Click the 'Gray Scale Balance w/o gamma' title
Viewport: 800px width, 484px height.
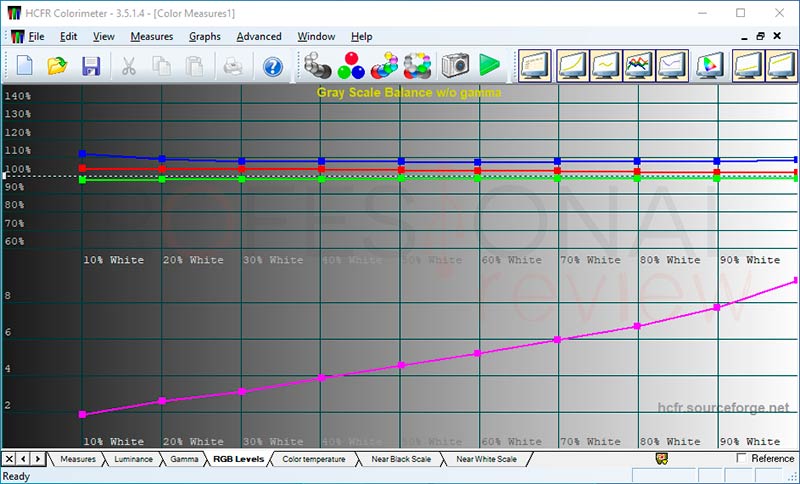click(409, 93)
